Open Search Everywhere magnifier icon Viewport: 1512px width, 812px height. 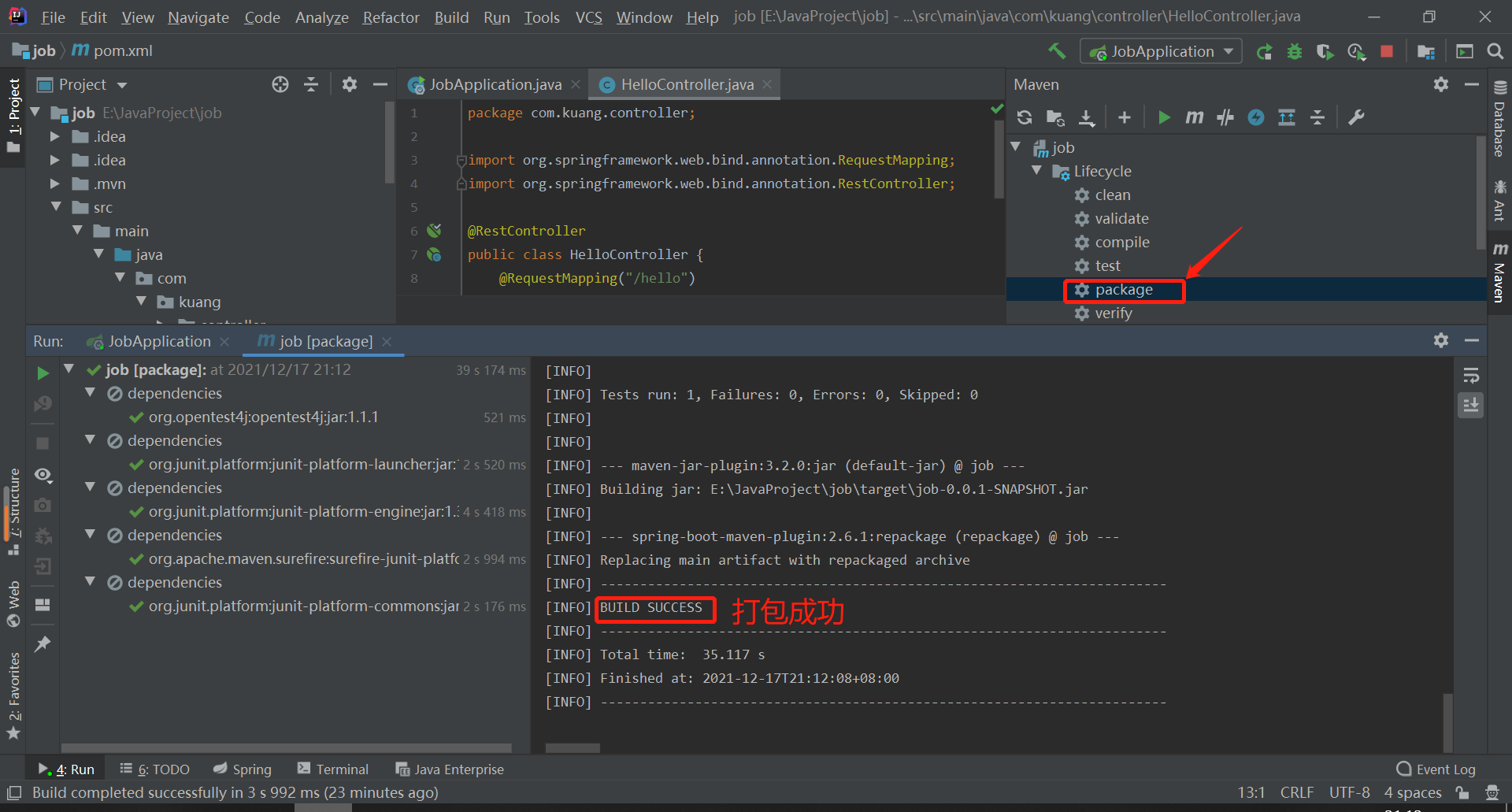coord(1495,52)
